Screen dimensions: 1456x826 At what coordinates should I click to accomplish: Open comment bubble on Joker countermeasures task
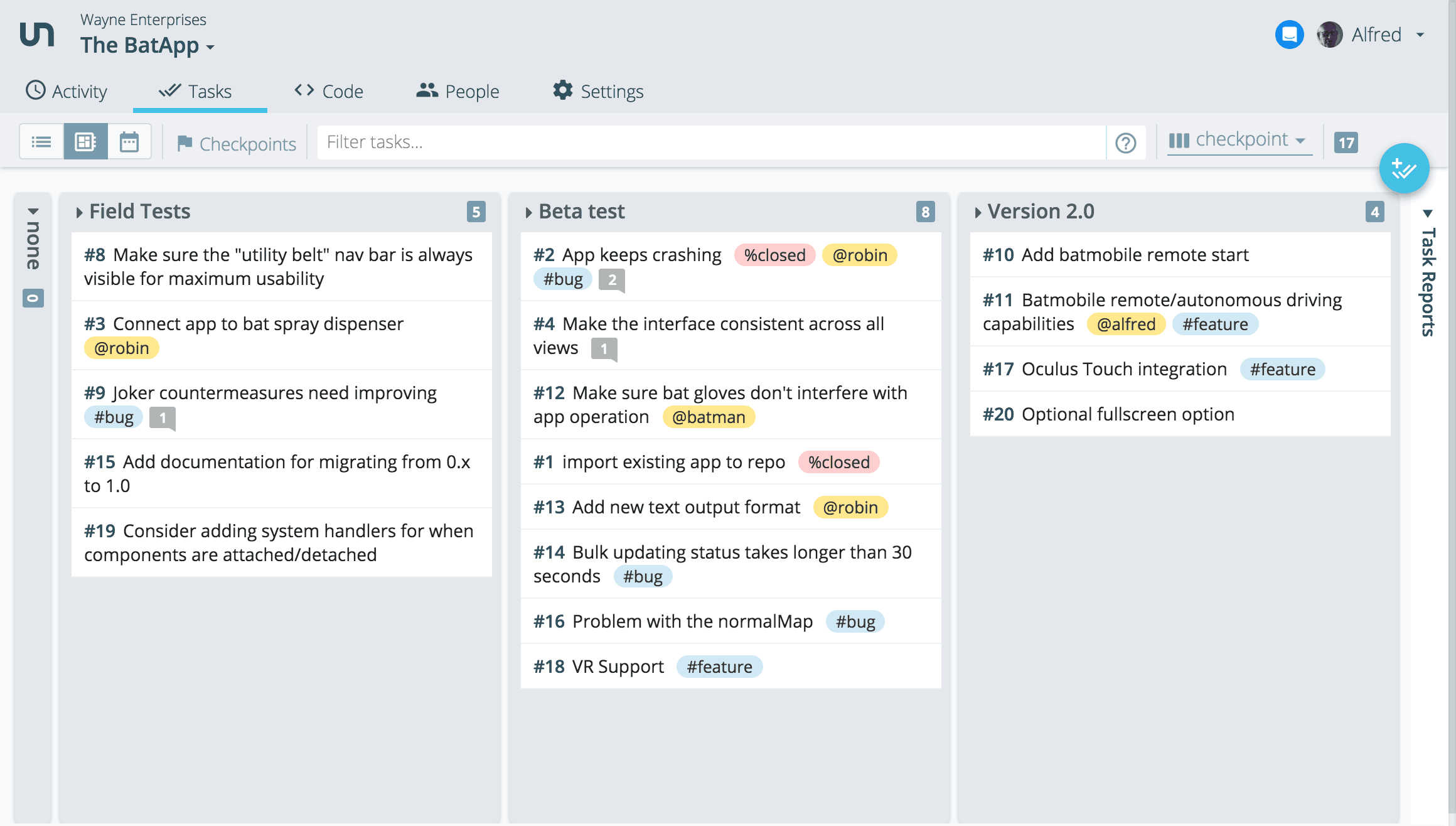pyautogui.click(x=163, y=418)
